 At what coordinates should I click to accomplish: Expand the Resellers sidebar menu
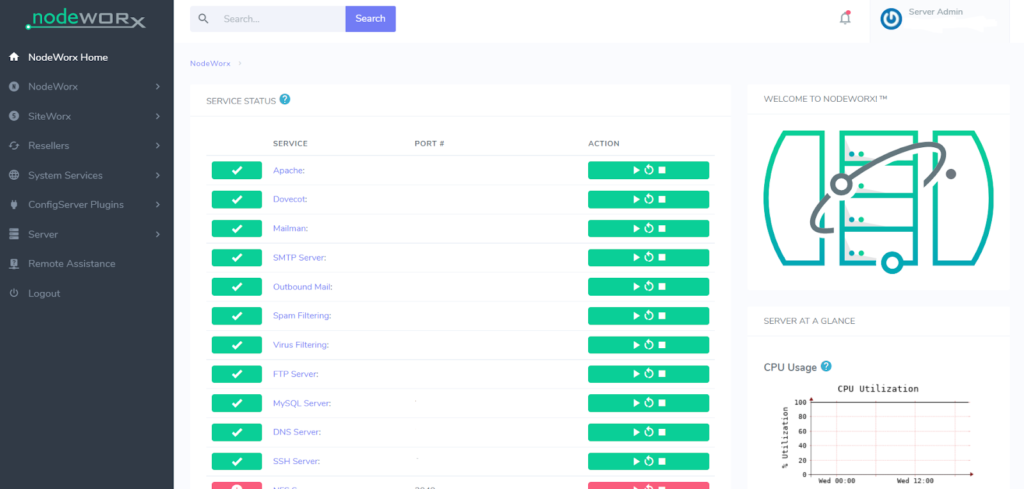[86, 146]
